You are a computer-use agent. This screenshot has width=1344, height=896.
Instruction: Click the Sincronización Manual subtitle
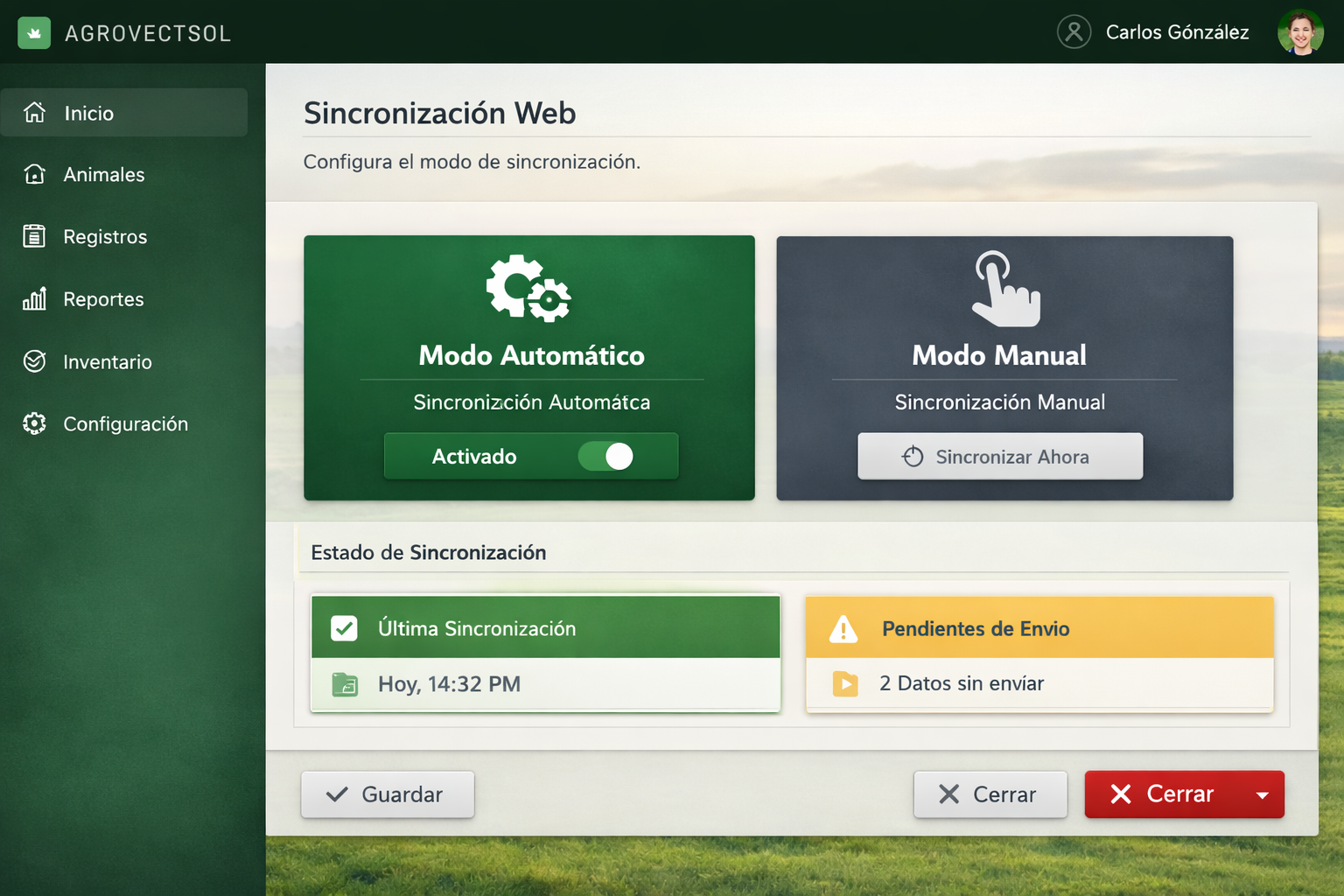click(x=1000, y=402)
